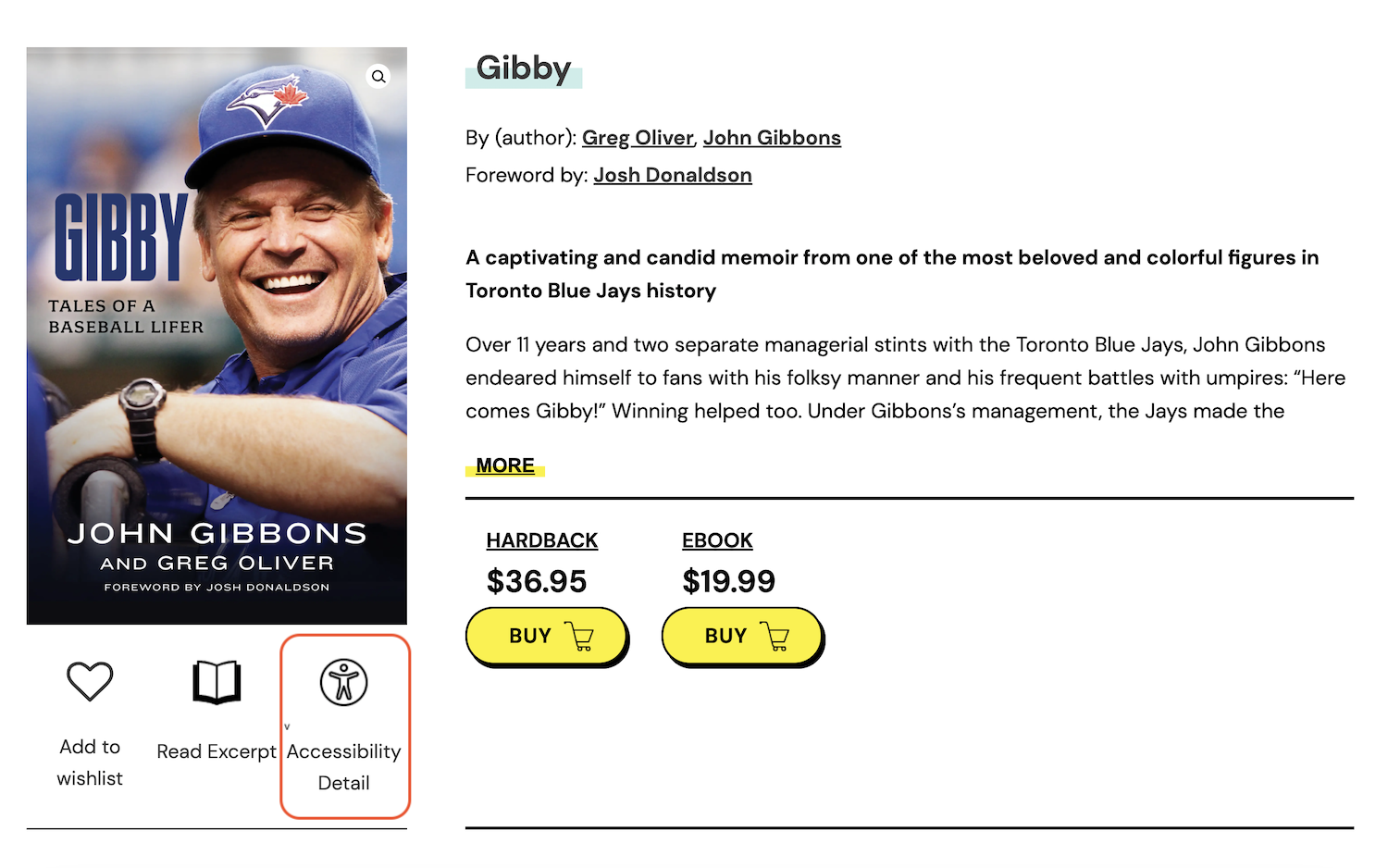Click cart icon on ebook Buy button

775,637
